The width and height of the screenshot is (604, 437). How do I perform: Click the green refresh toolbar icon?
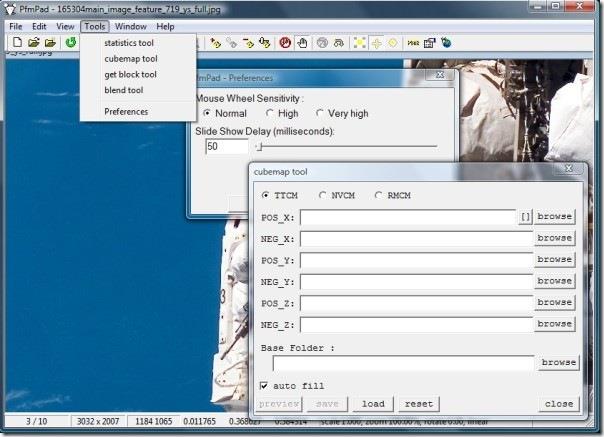(x=71, y=43)
